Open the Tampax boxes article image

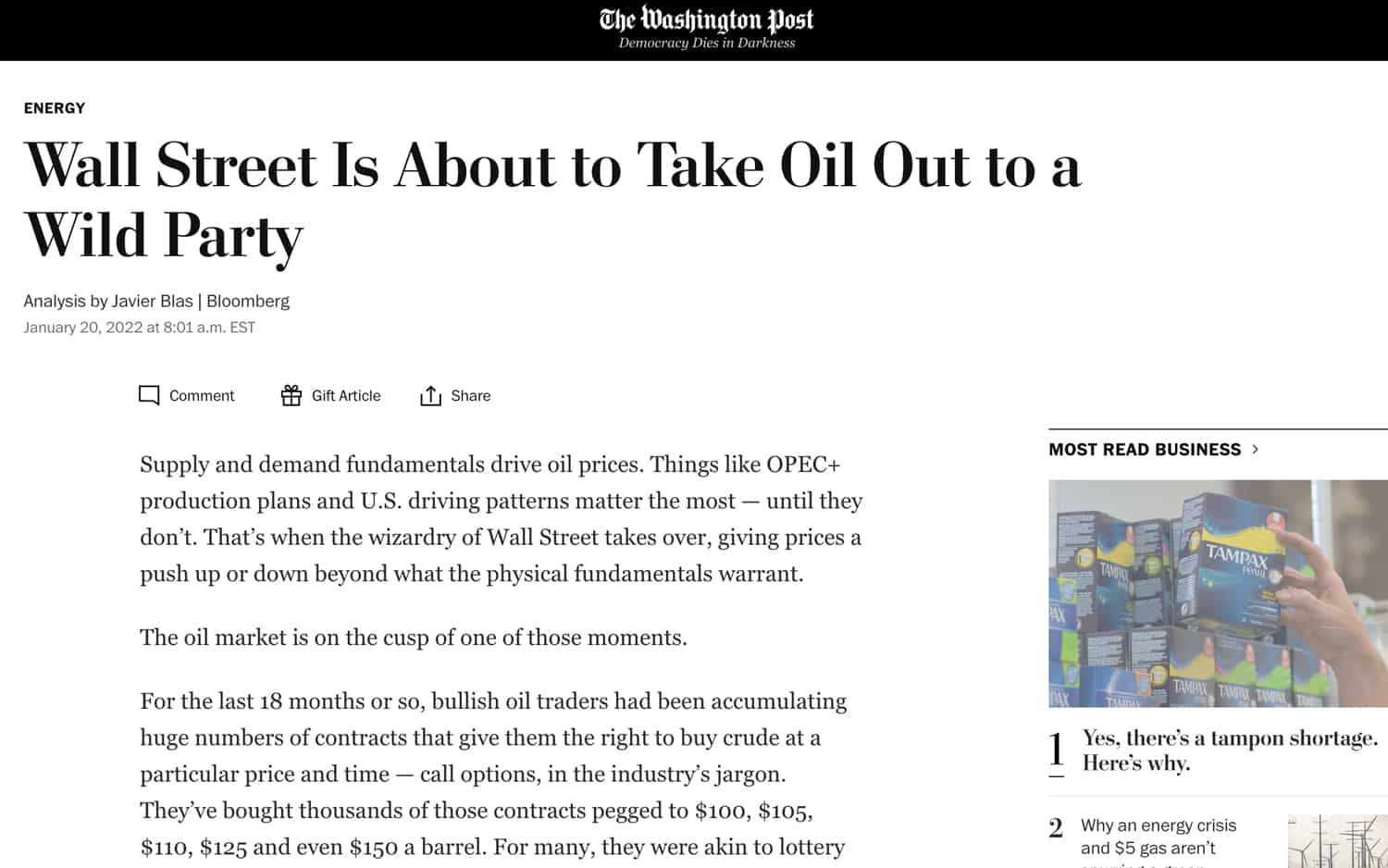pyautogui.click(x=1218, y=593)
